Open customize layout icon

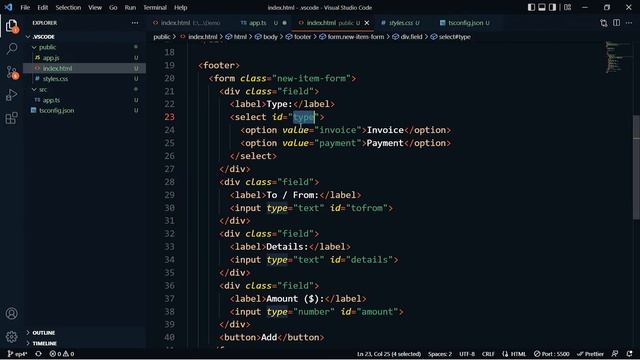[x=567, y=7]
